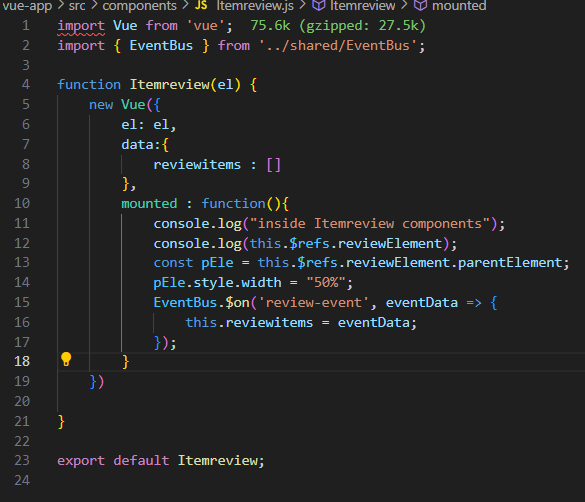Select the mounted breadcrumb symbol

point(459,6)
